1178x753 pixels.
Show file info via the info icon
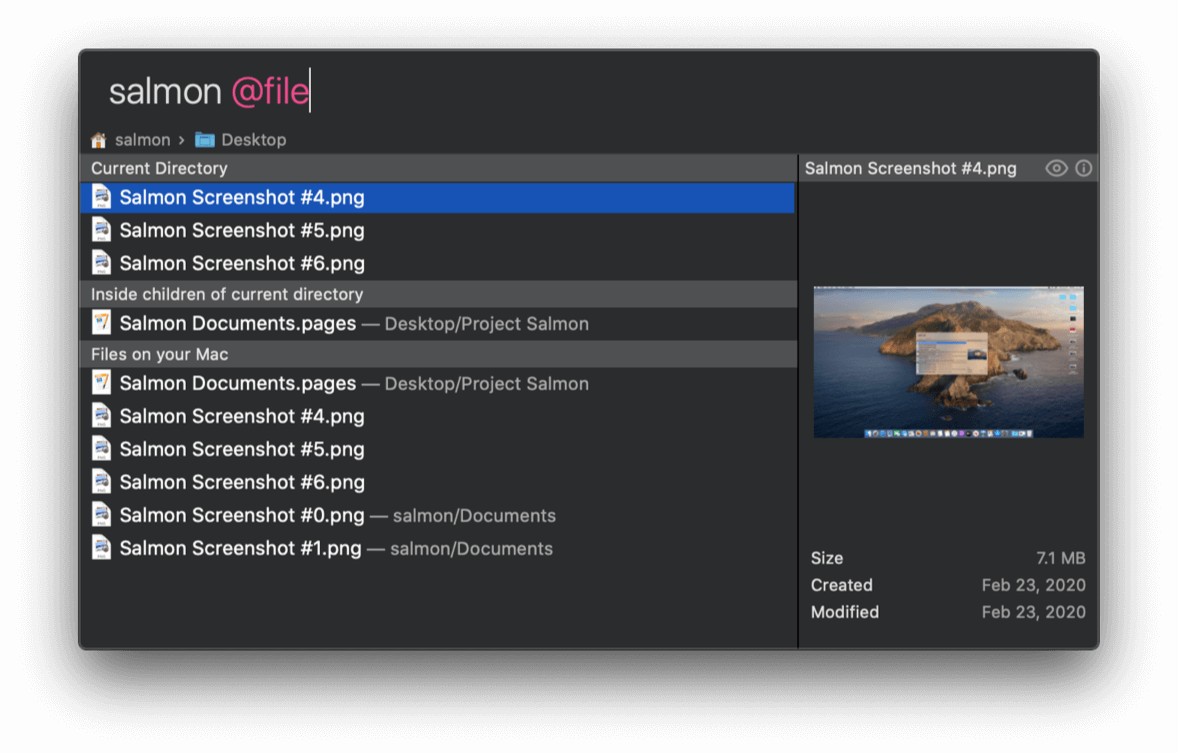point(1083,168)
